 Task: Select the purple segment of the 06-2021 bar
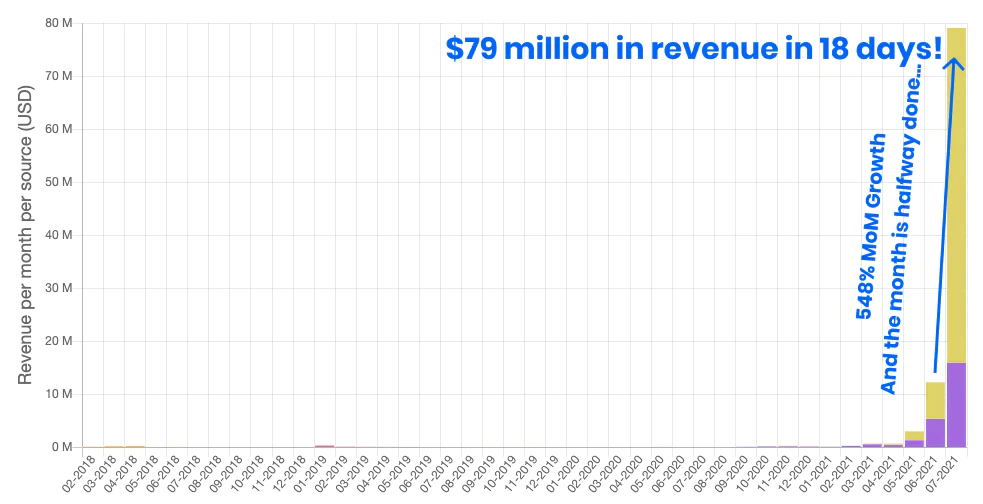935,433
